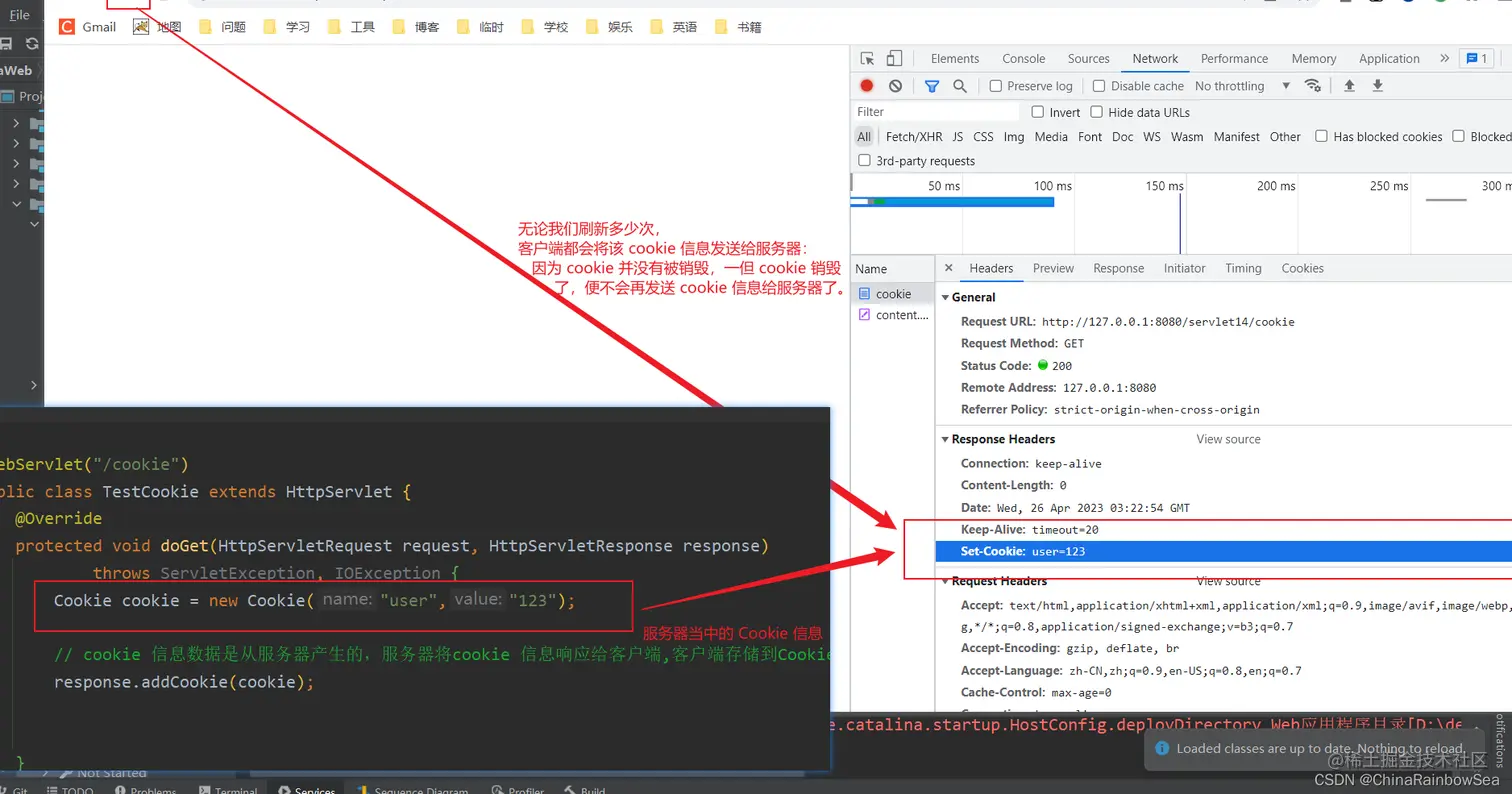This screenshot has width=1512, height=794.
Task: Open the network conditions wifi-gear icon
Action: [x=1313, y=86]
